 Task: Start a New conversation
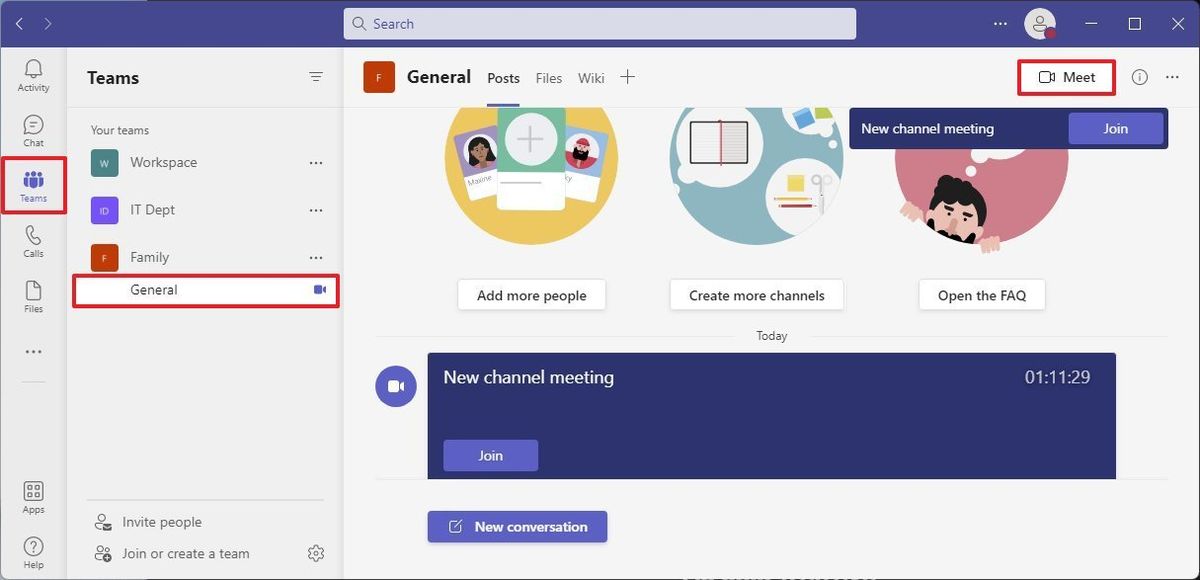pos(517,526)
